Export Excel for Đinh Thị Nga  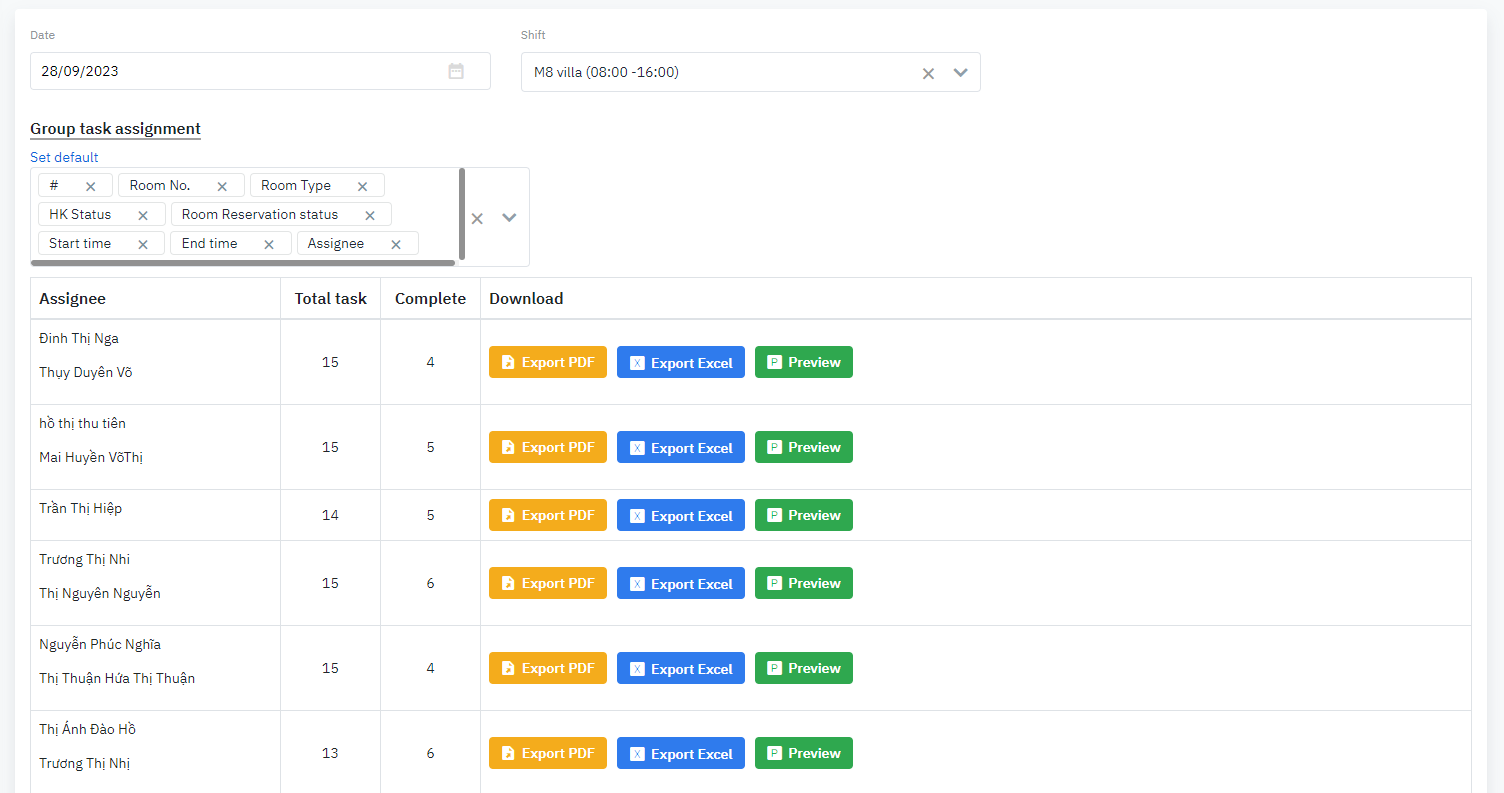click(681, 362)
